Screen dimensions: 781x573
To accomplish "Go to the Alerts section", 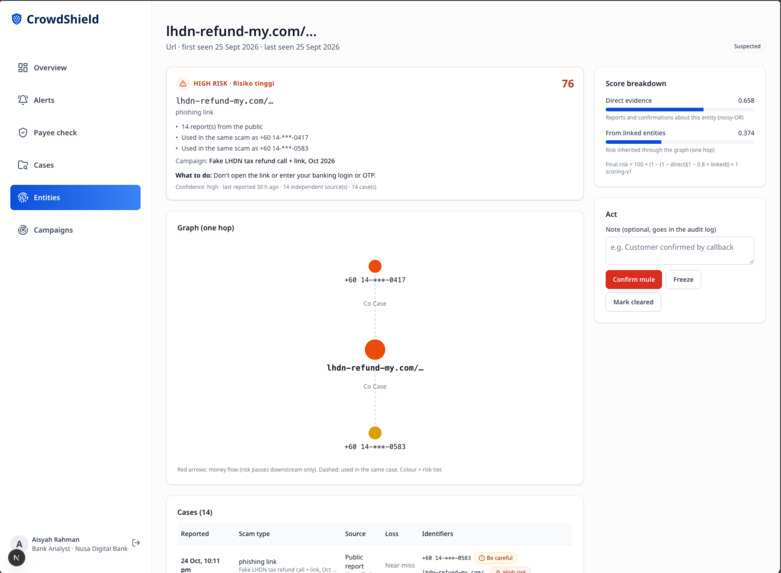I will point(75,100).
